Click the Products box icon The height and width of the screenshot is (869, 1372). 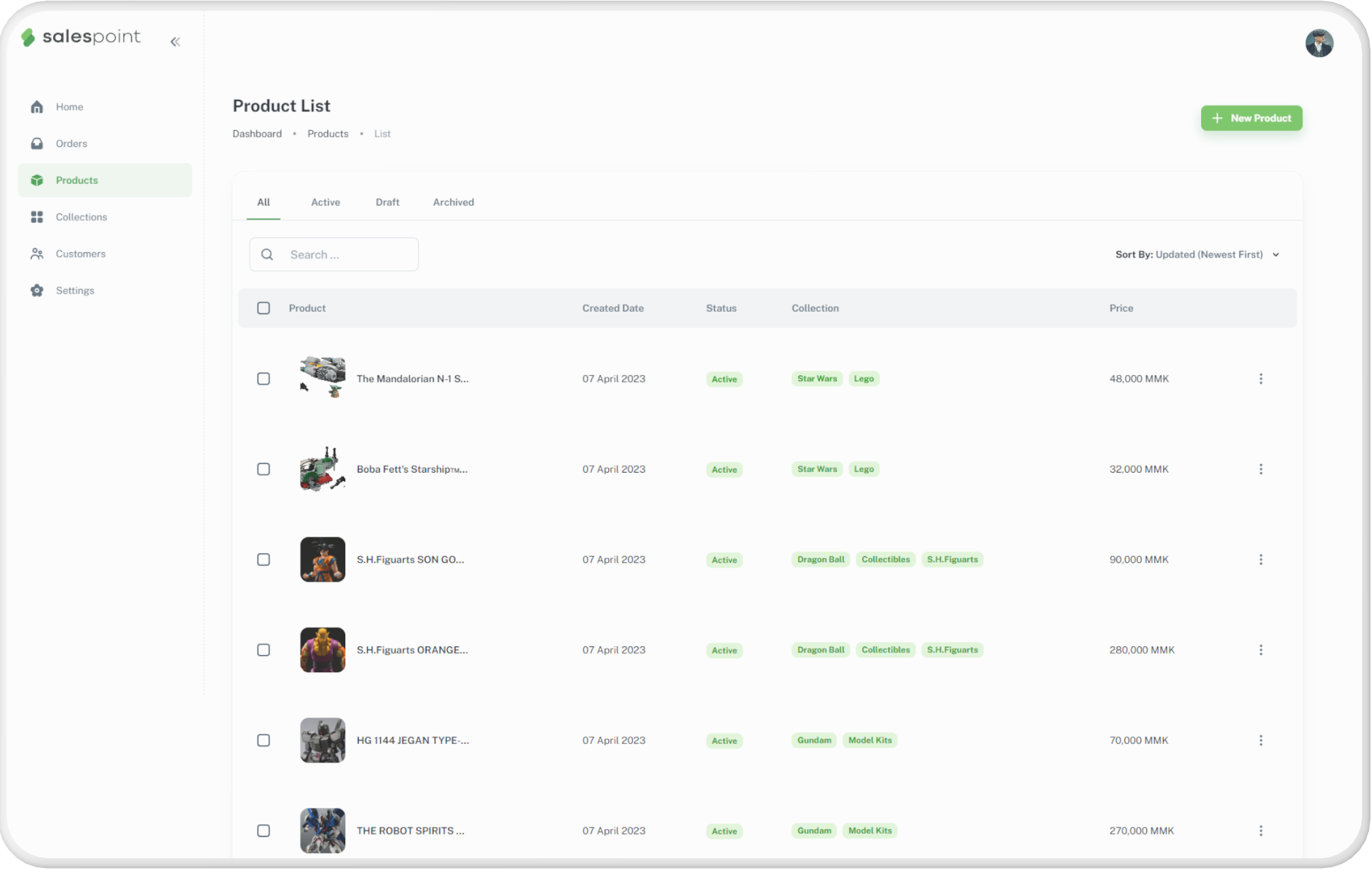(x=37, y=181)
